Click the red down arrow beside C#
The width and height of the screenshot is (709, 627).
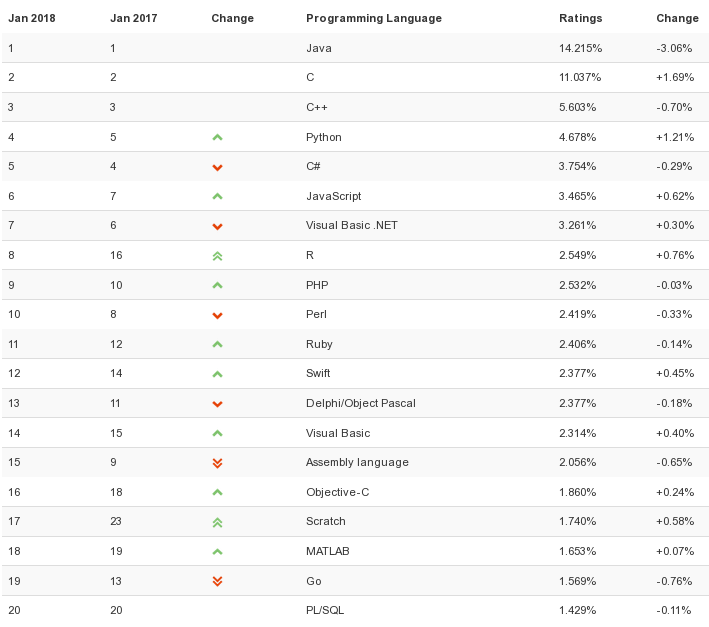click(217, 167)
